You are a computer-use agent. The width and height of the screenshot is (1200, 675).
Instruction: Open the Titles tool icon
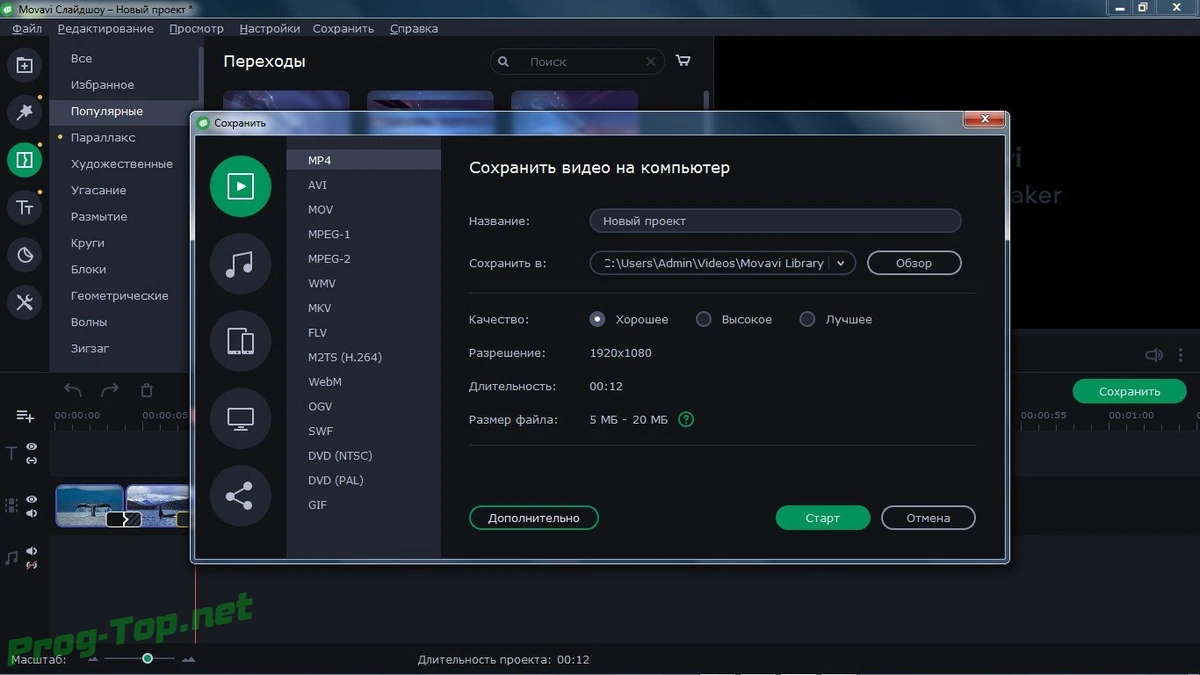click(x=25, y=208)
